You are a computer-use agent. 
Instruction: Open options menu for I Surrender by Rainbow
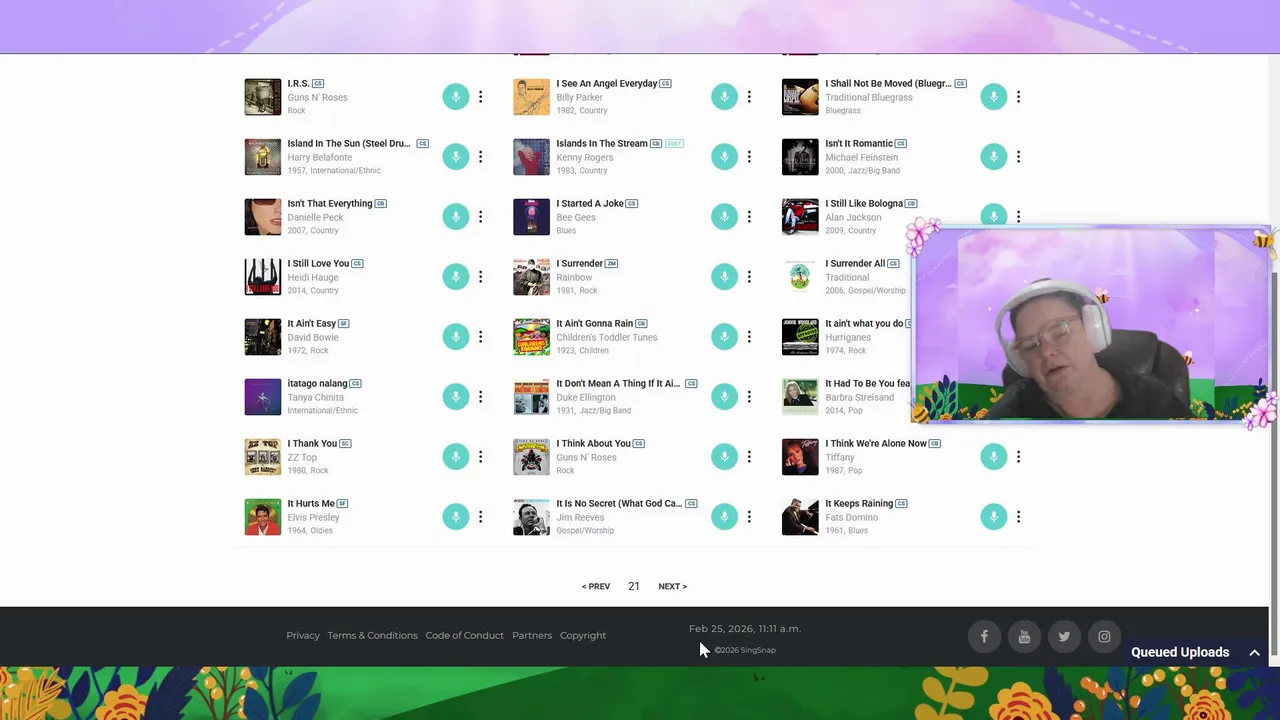(x=749, y=276)
